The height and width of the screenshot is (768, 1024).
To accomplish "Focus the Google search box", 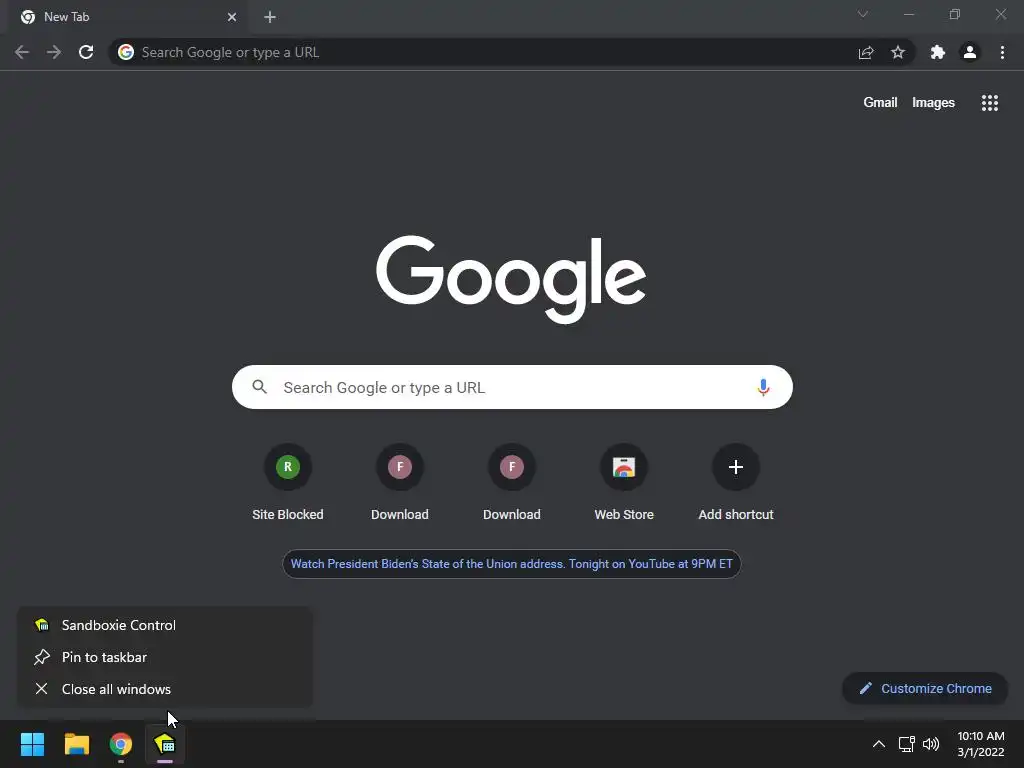I will coord(512,387).
